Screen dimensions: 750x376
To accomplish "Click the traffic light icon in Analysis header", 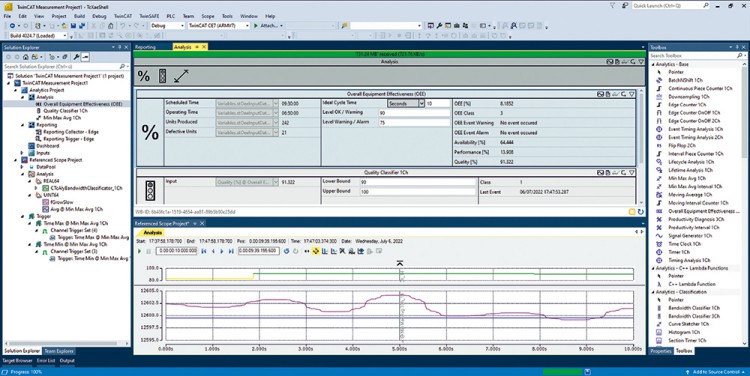I will pos(163,76).
